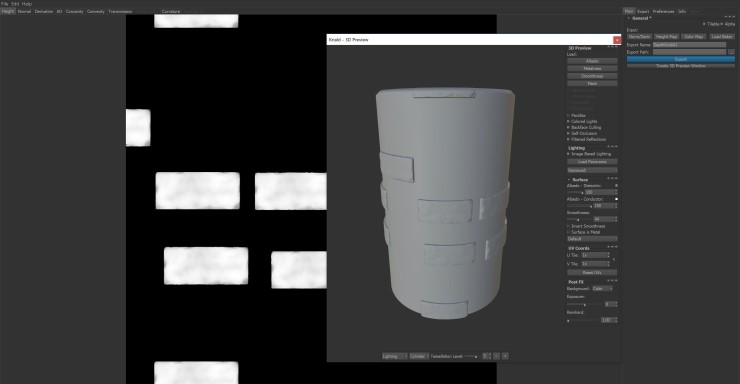Screen dimensions: 740x384
Task: Switch to the Convexity map tab
Action: click(x=96, y=11)
